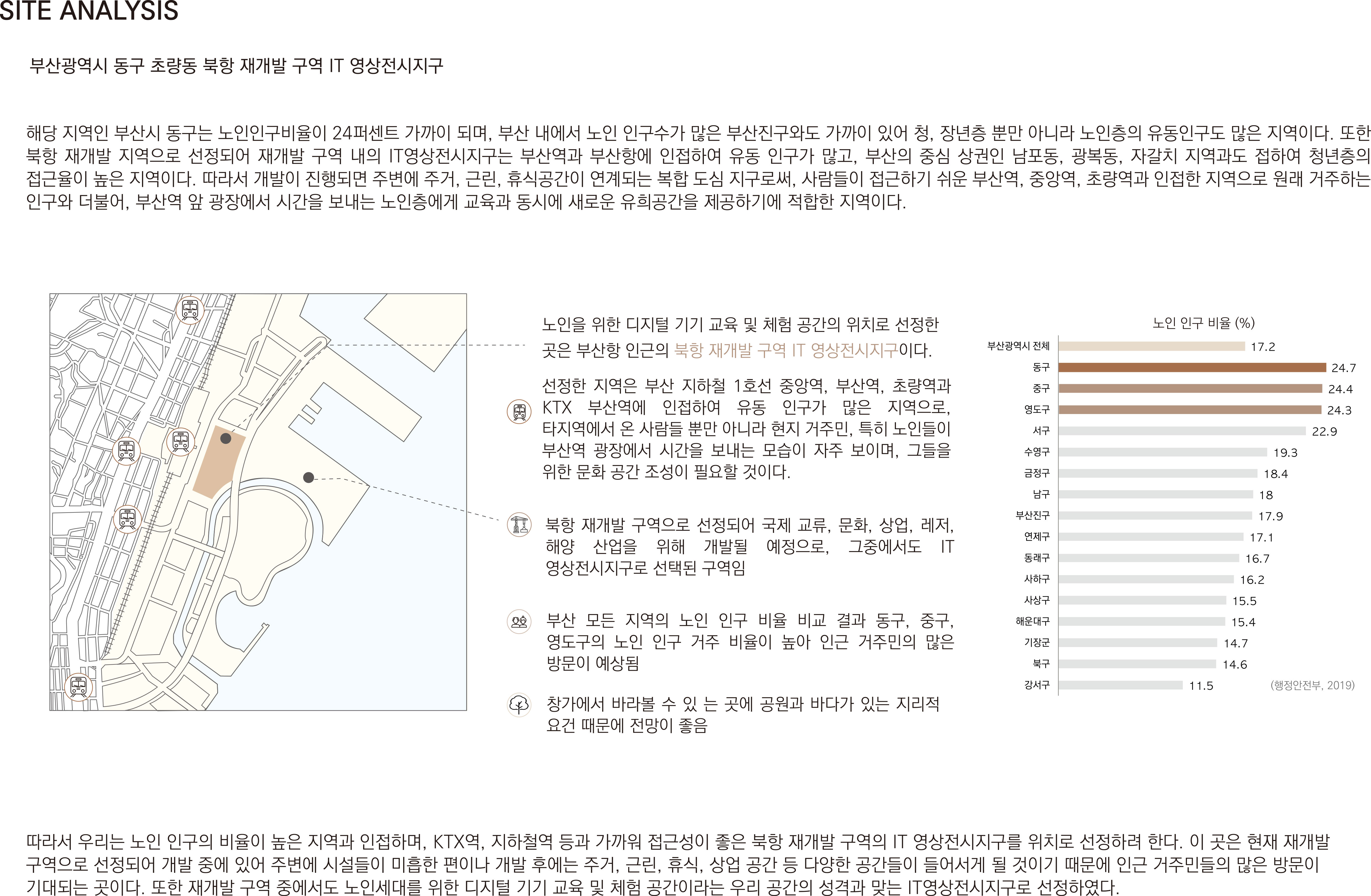
Task: Click the people icon beside the elderly ratio text
Action: (519, 622)
